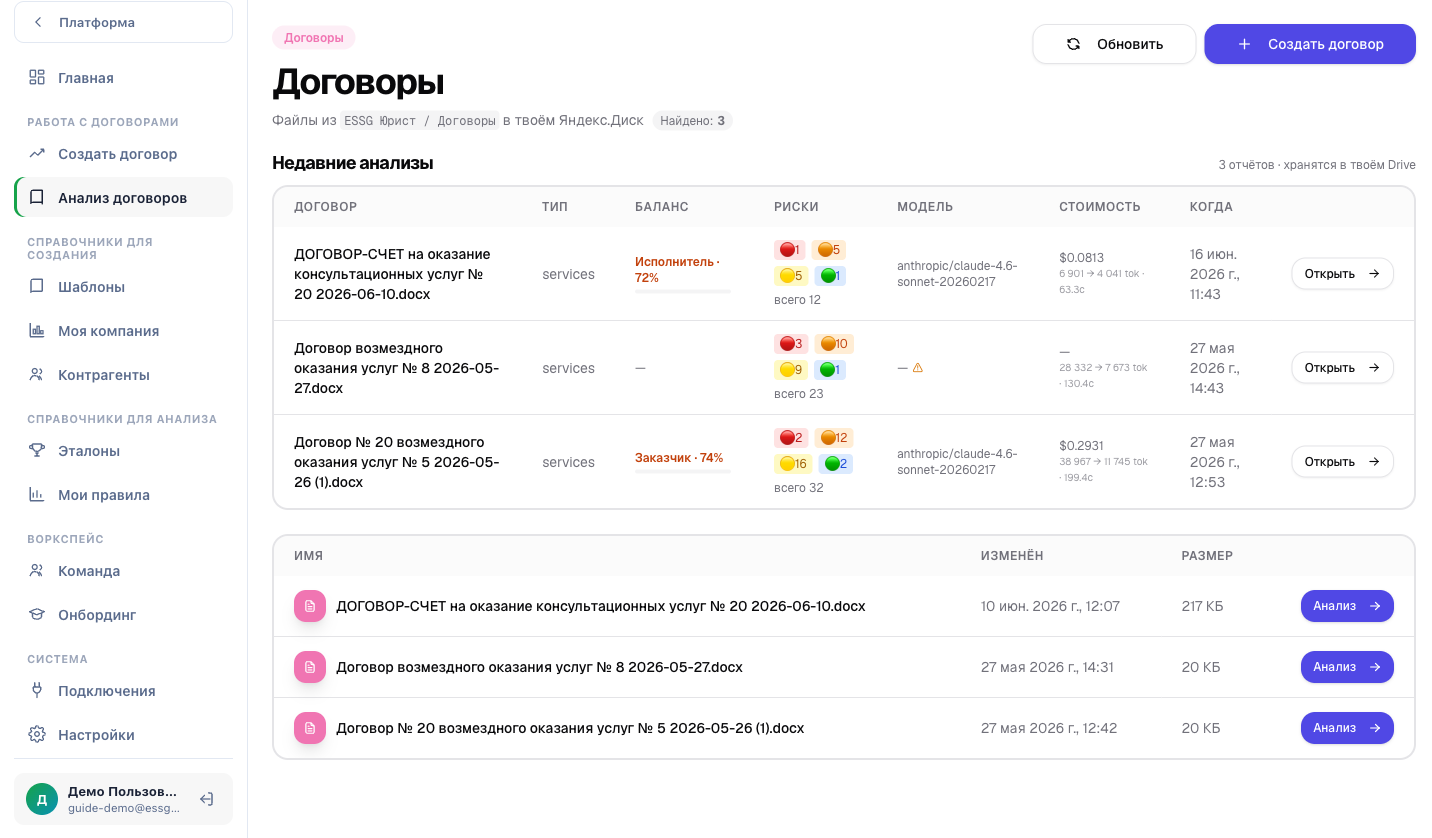Click file name Договор возмездного оказания услуг № 8 in files list

[539, 667]
